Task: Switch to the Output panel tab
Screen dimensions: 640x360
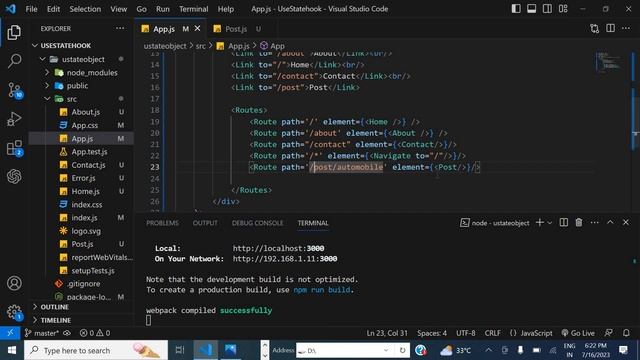Action: click(205, 223)
